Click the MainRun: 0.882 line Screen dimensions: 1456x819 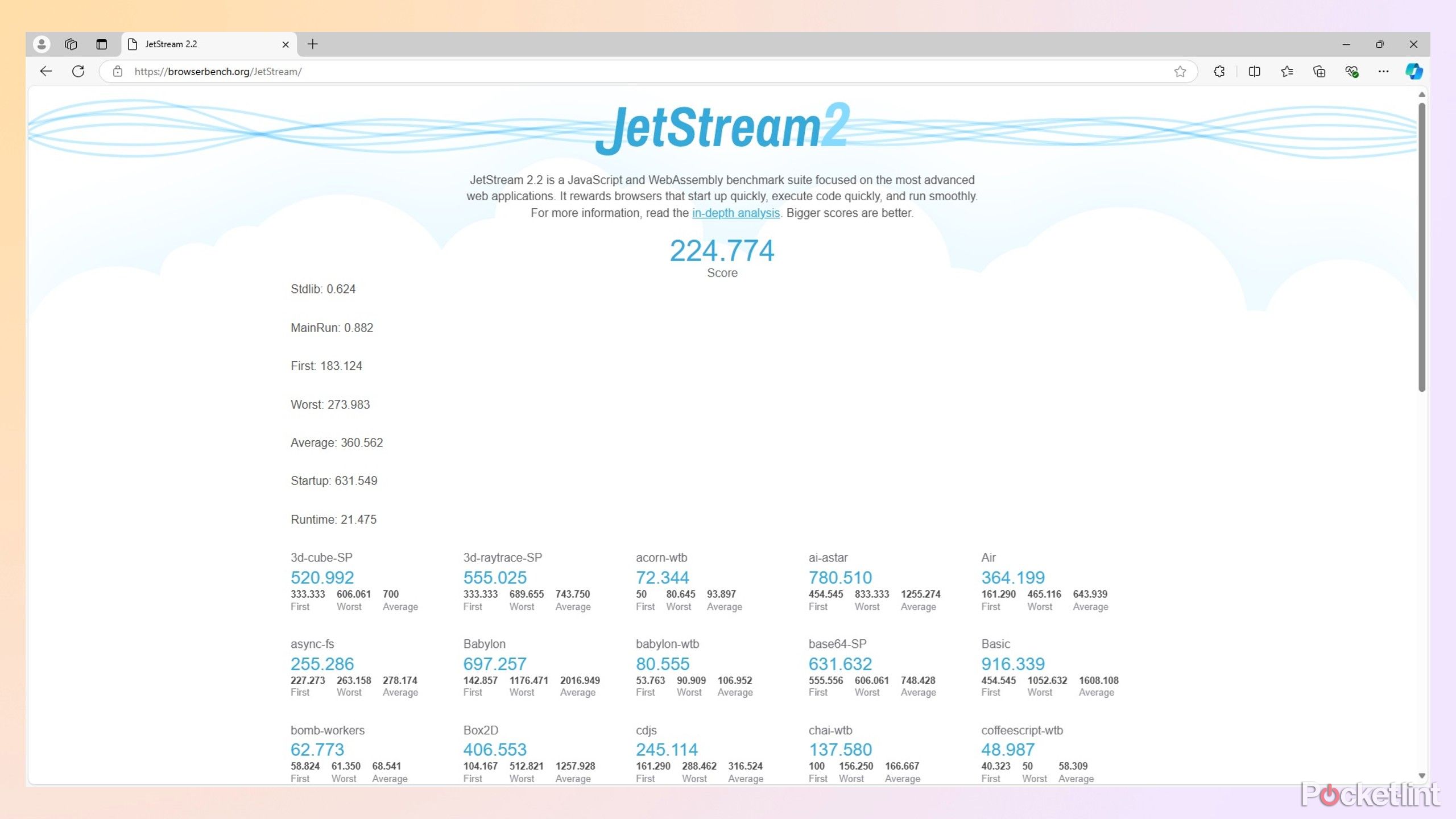pyautogui.click(x=332, y=328)
